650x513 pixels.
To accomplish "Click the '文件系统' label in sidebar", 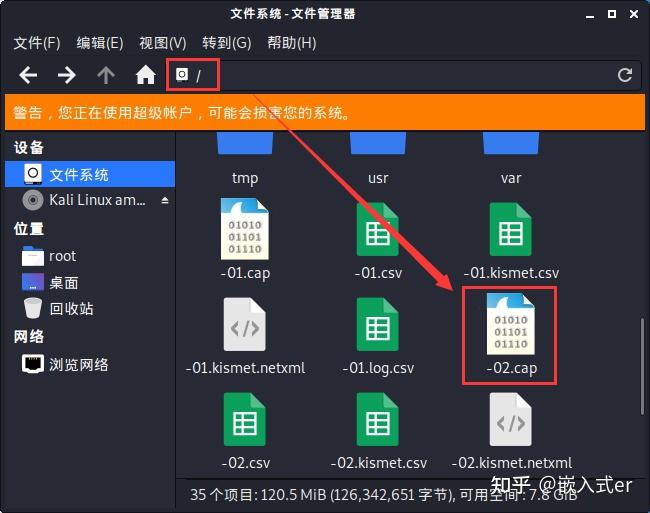I will coord(79,174).
